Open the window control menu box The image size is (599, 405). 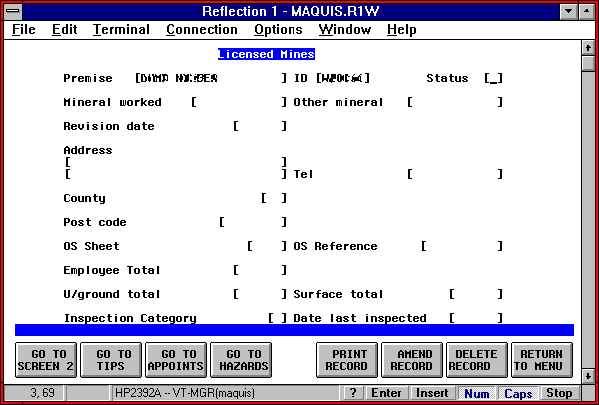pyautogui.click(x=13, y=11)
